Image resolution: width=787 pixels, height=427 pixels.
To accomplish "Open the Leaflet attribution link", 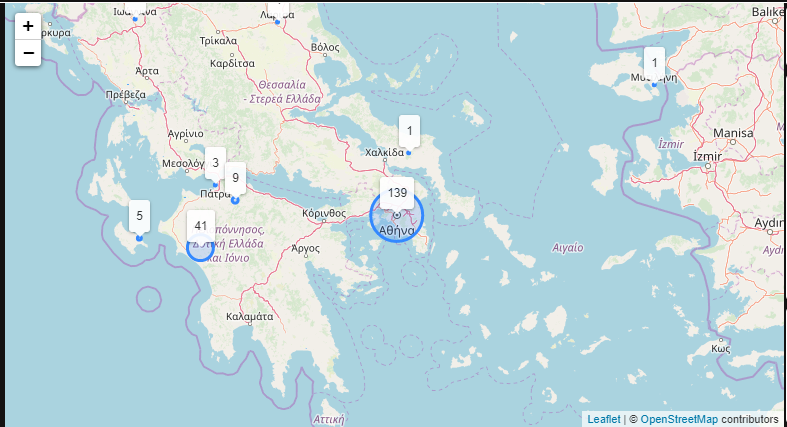I will [604, 419].
